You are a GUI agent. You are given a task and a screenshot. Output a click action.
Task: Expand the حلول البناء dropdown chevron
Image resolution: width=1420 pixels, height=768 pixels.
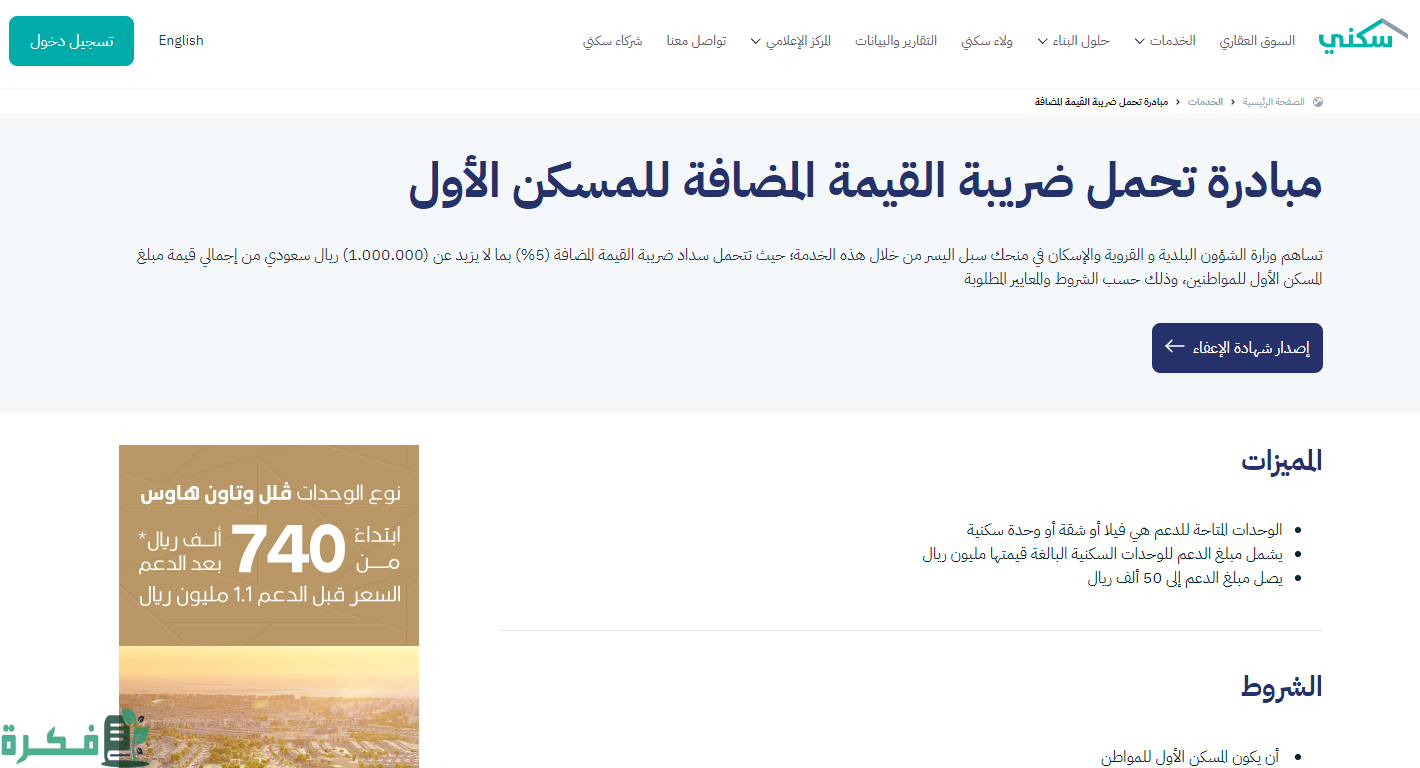tap(1043, 41)
